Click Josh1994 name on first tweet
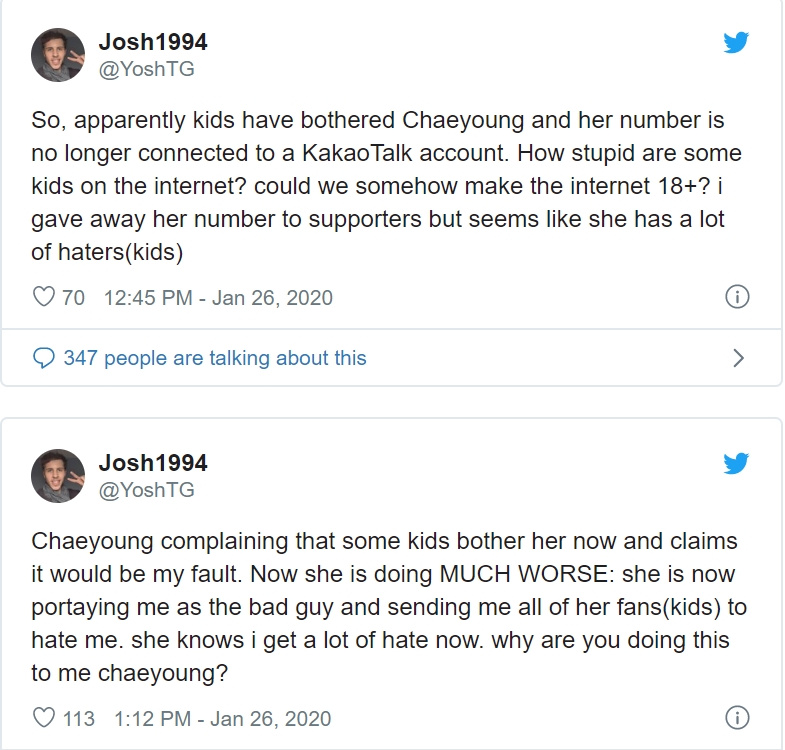Screen dimensions: 785x750 (153, 42)
